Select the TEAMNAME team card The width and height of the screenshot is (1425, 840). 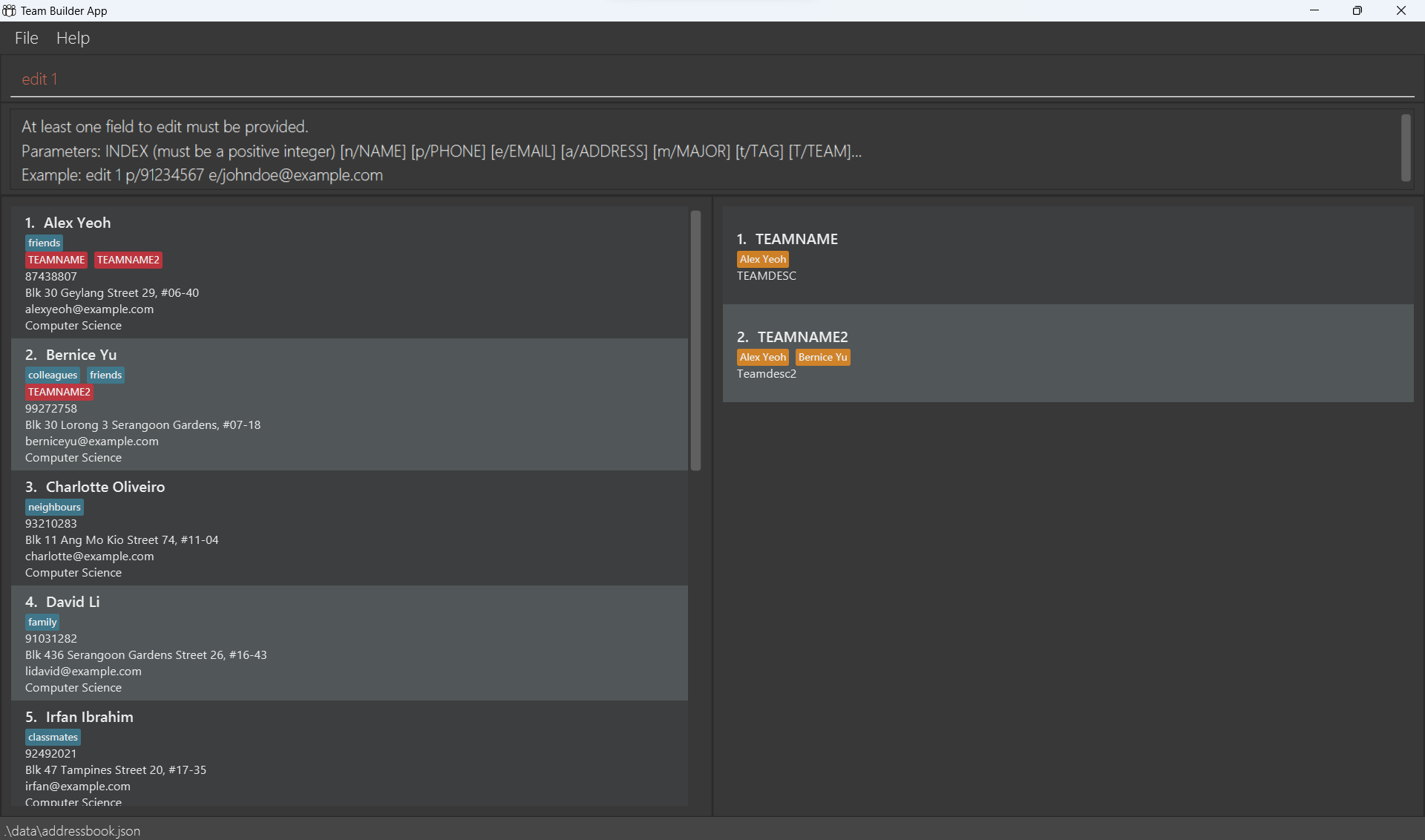[x=1067, y=256]
